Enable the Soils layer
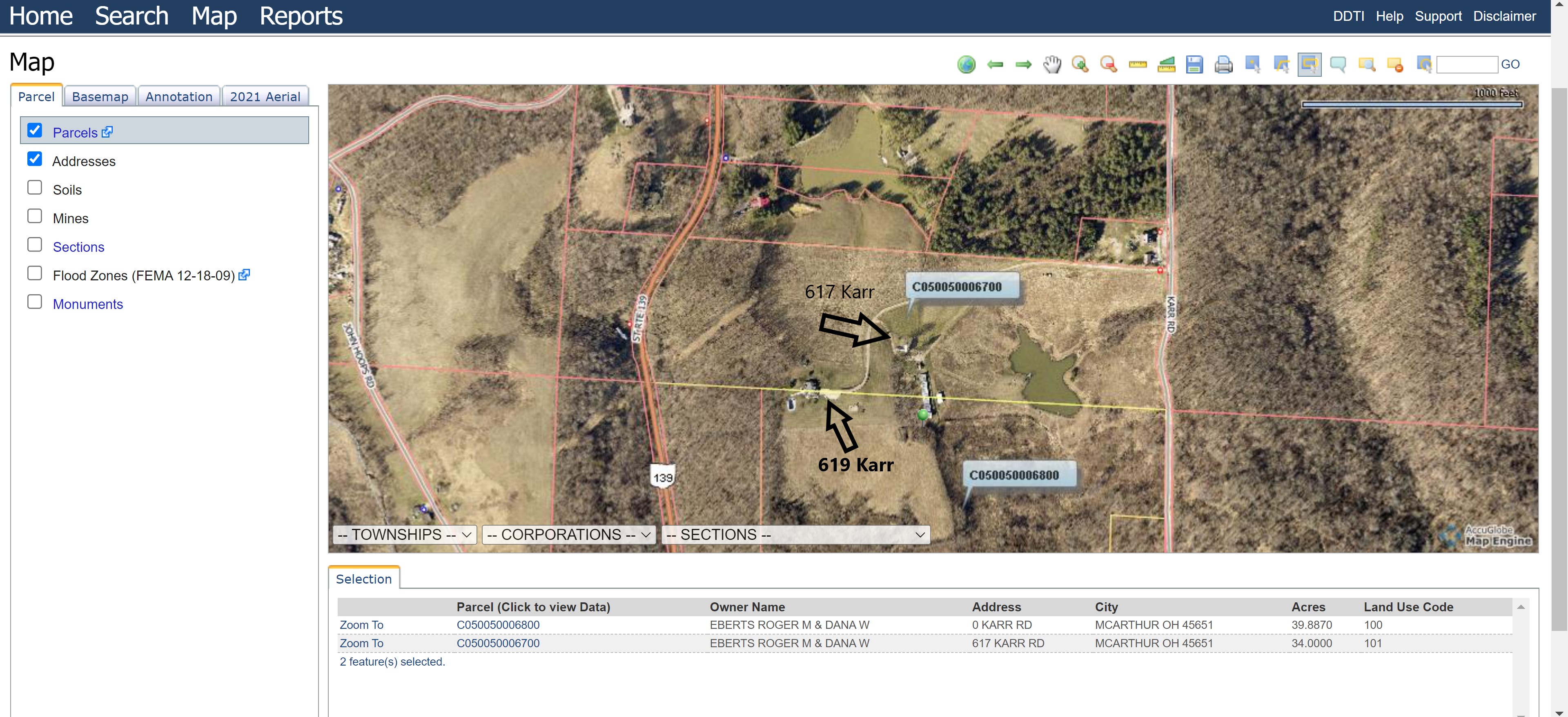This screenshot has height=717, width=1568. (35, 187)
